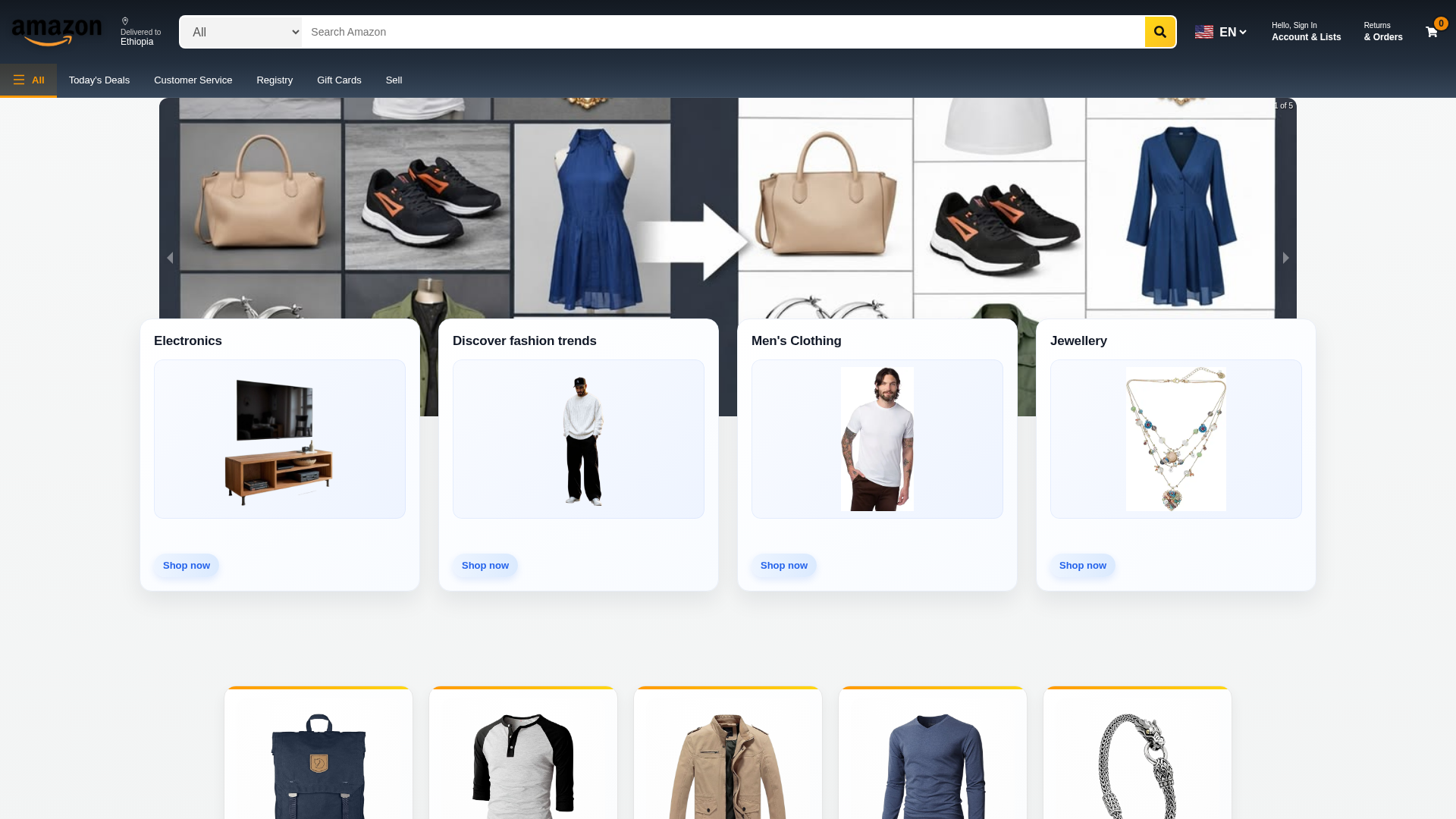Open Sell in navigation bar
Screen dimensions: 1456x819
394,80
